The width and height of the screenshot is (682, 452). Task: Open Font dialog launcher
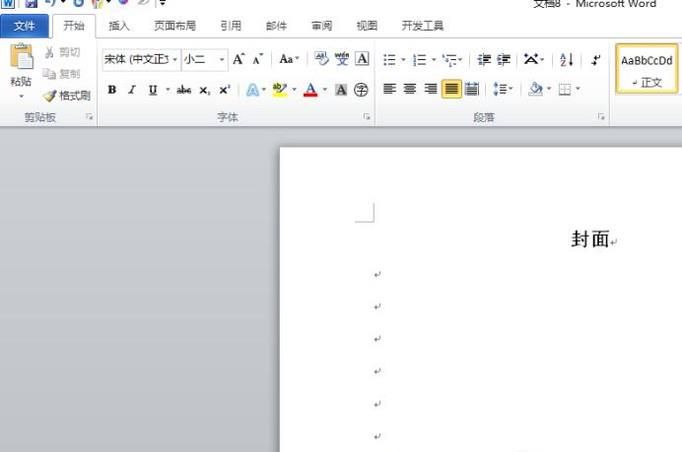pyautogui.click(x=367, y=117)
